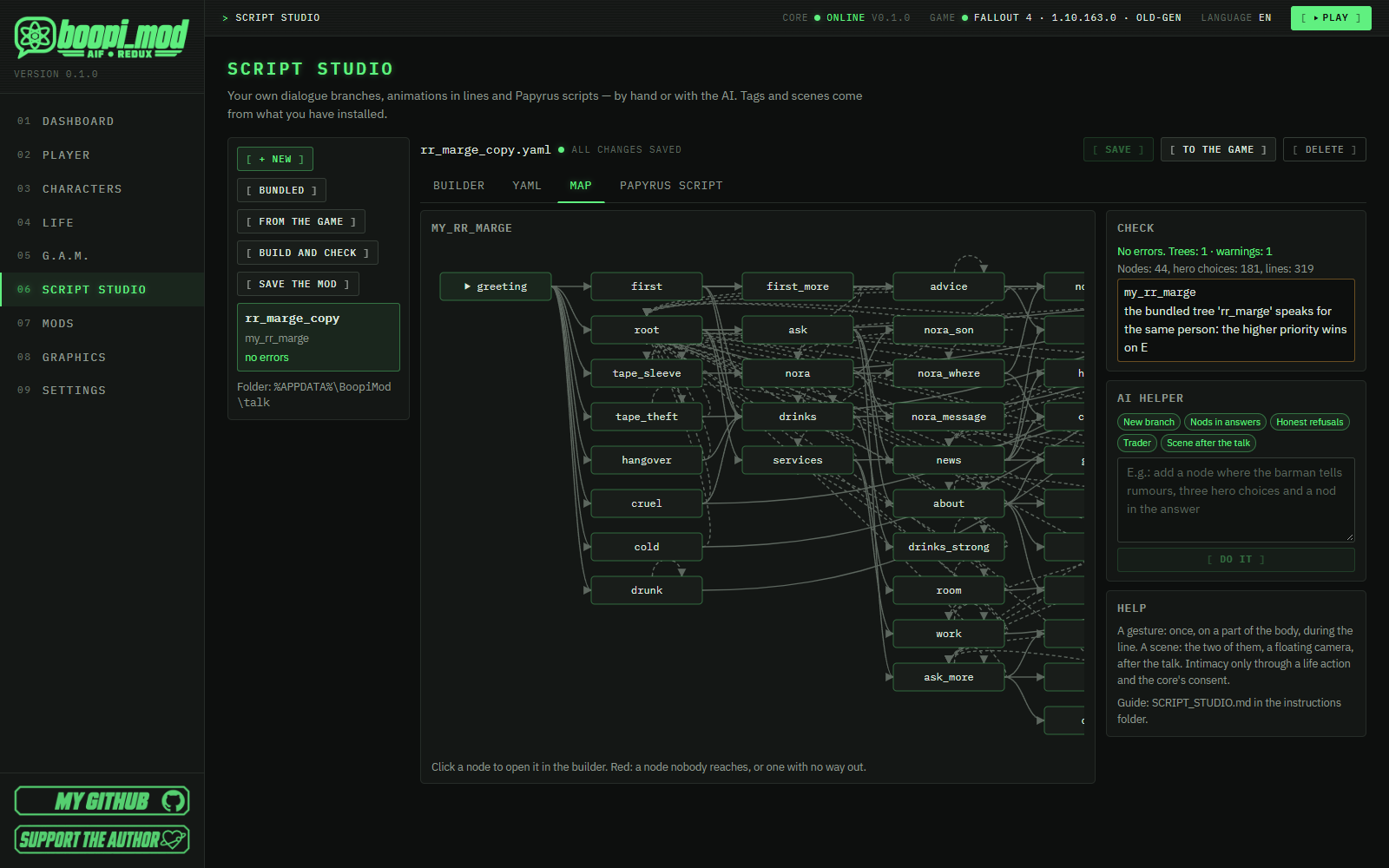The image size is (1389, 868).
Task: Switch to the YAML tab
Action: pyautogui.click(x=527, y=186)
